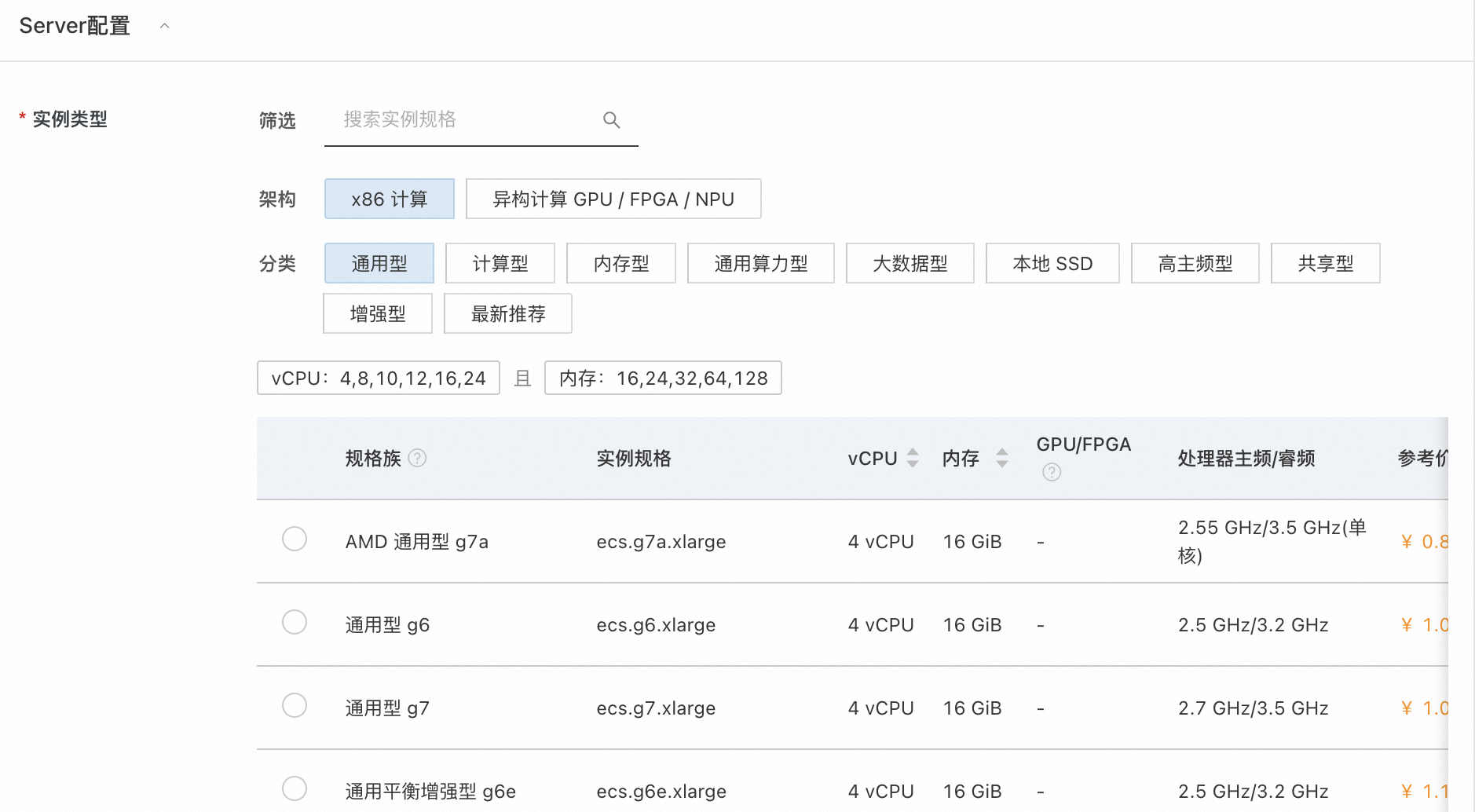Click the 实例规格 column header
This screenshot has width=1475, height=812.
coord(634,459)
